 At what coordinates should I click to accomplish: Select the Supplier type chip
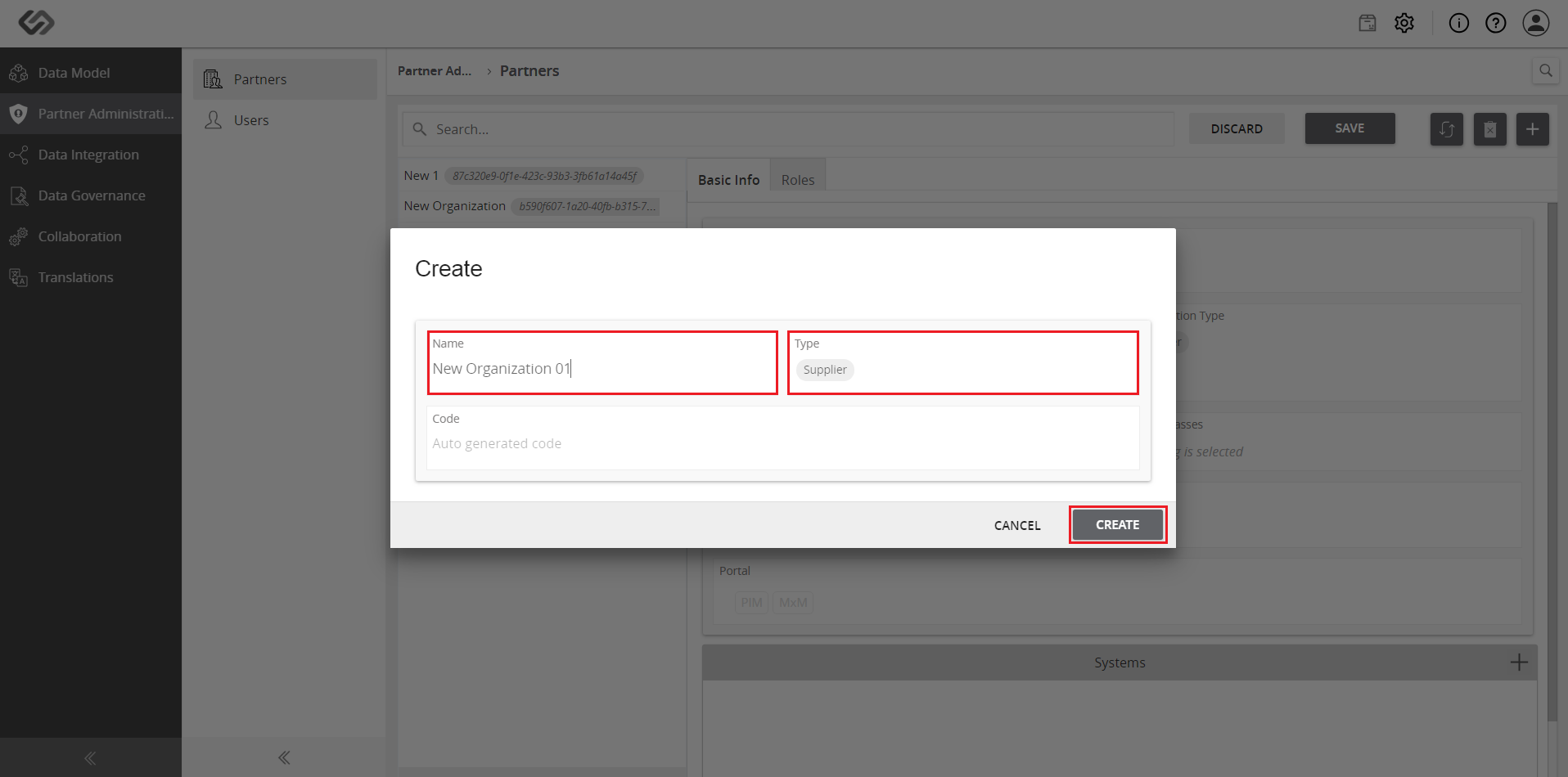click(825, 370)
